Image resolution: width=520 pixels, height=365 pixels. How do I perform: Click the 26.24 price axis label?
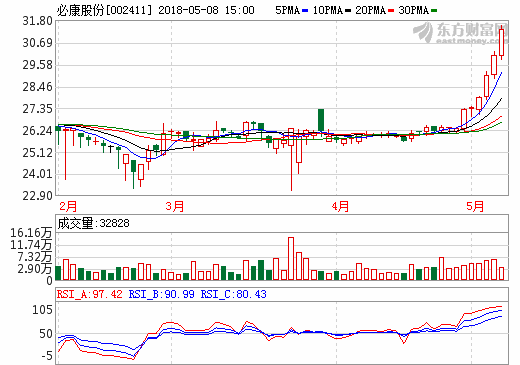[37, 131]
